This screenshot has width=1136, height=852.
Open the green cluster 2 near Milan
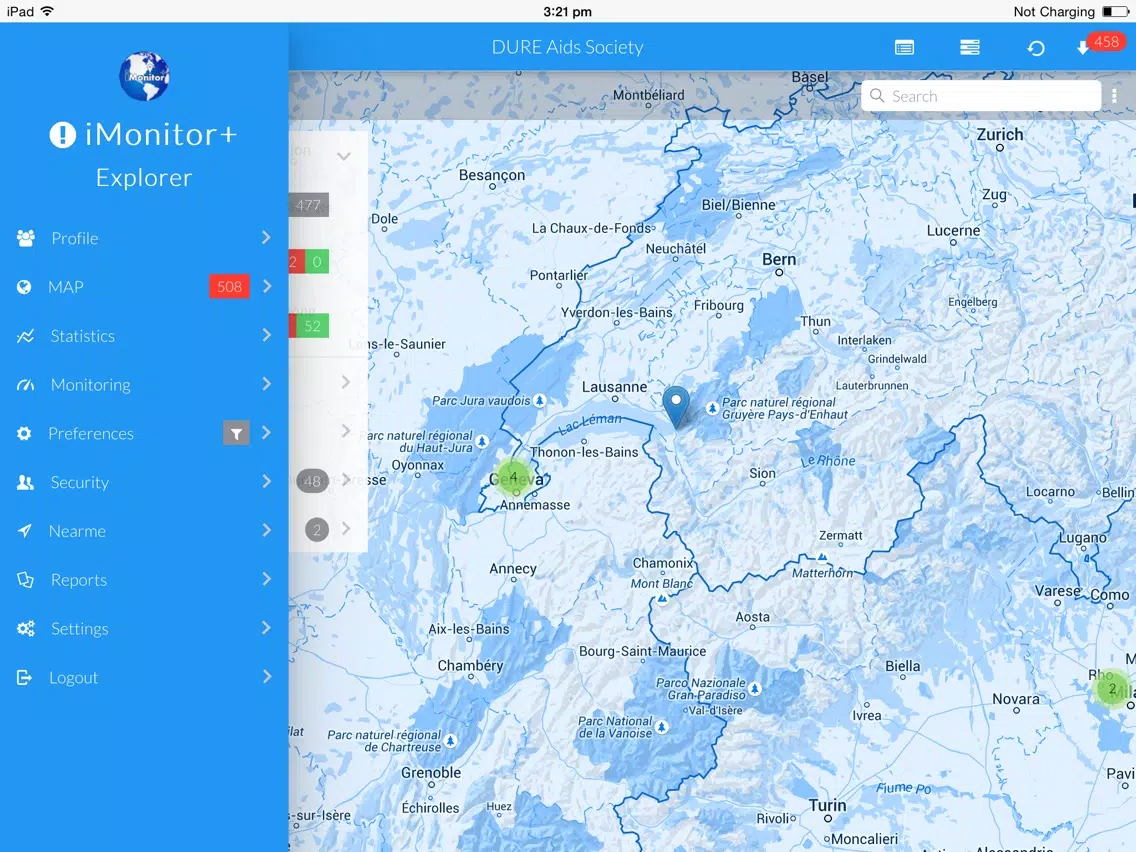(x=1112, y=689)
